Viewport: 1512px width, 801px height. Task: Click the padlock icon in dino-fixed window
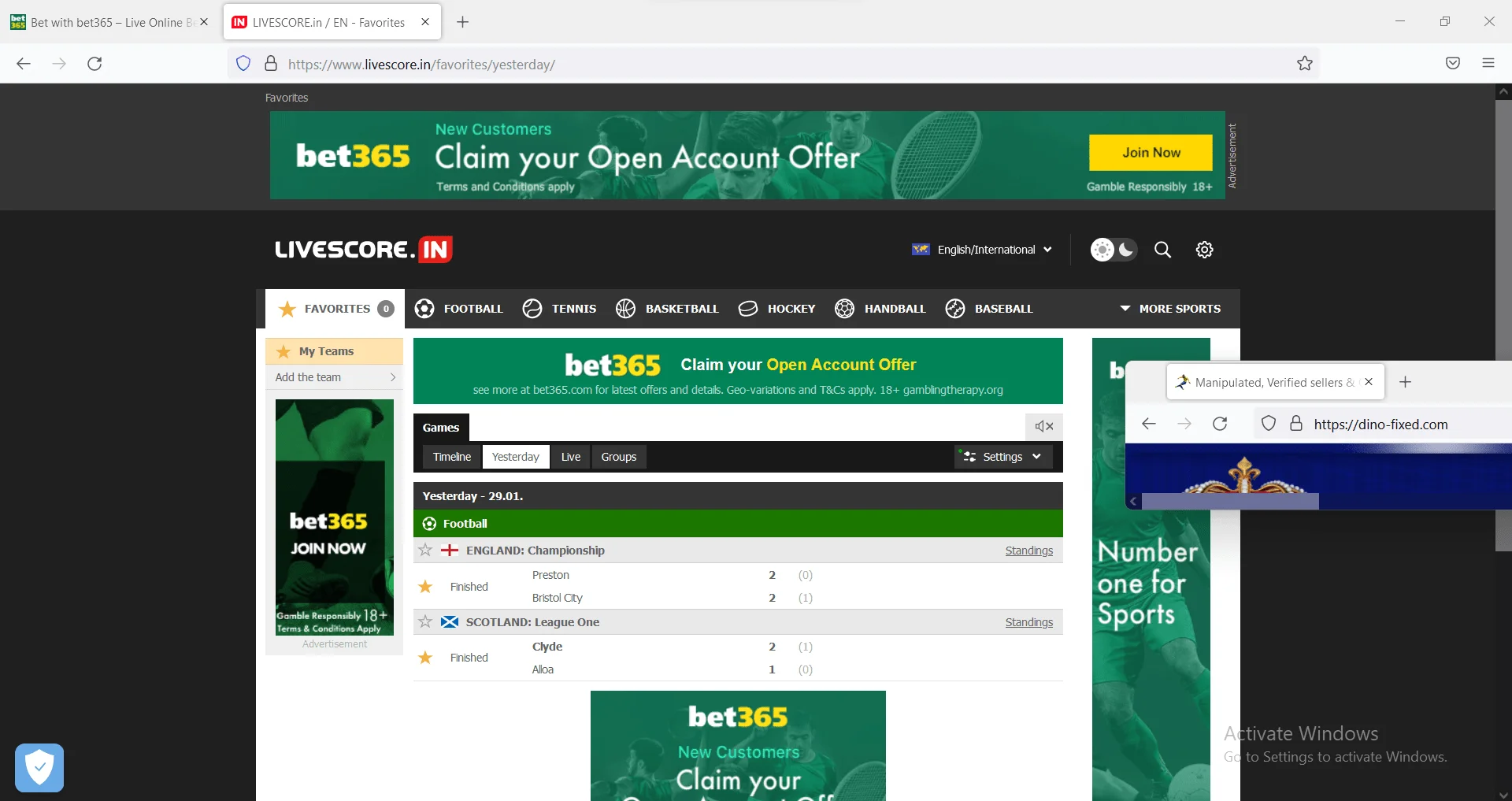(x=1296, y=424)
